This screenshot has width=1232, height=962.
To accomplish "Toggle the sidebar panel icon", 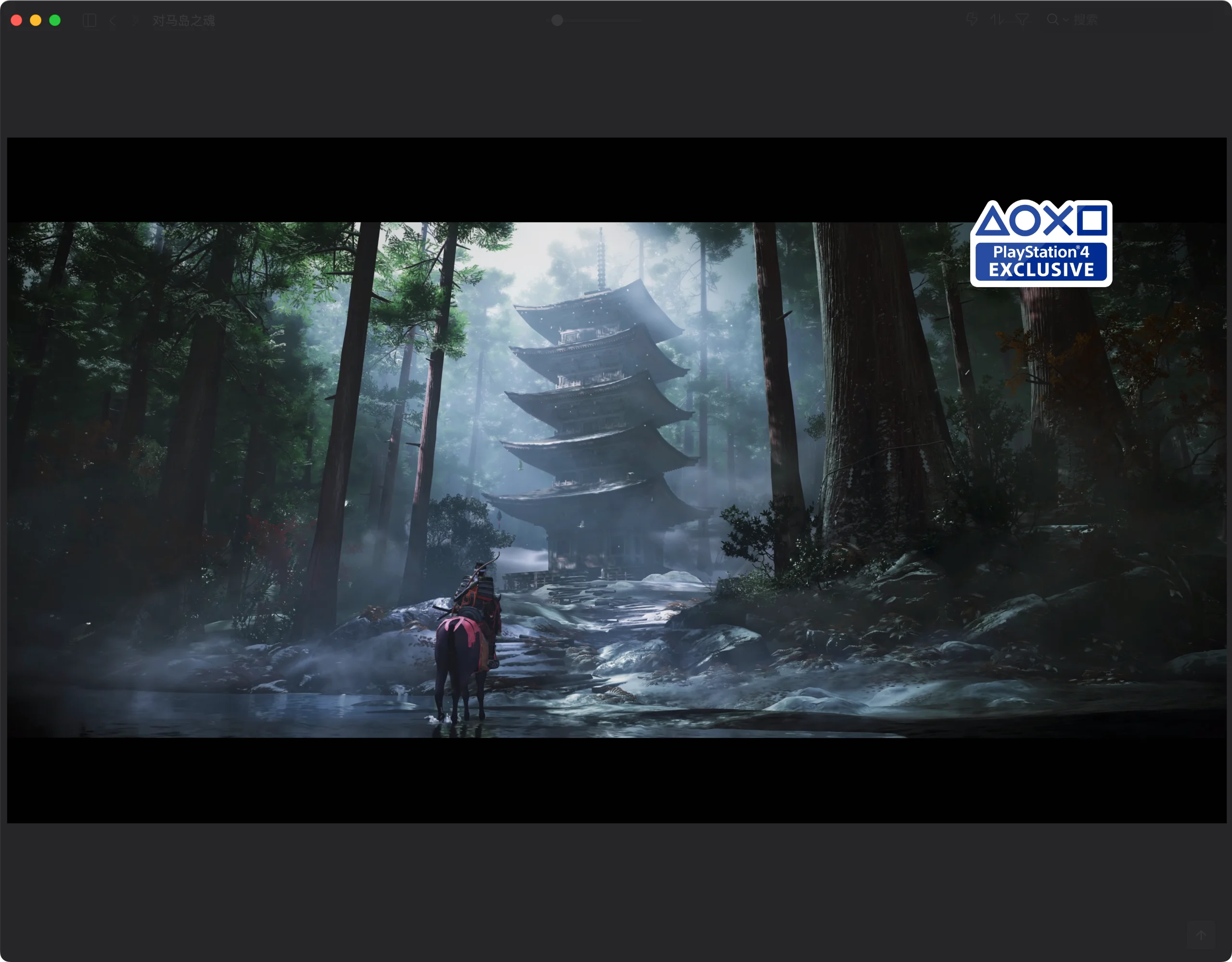I will [89, 21].
